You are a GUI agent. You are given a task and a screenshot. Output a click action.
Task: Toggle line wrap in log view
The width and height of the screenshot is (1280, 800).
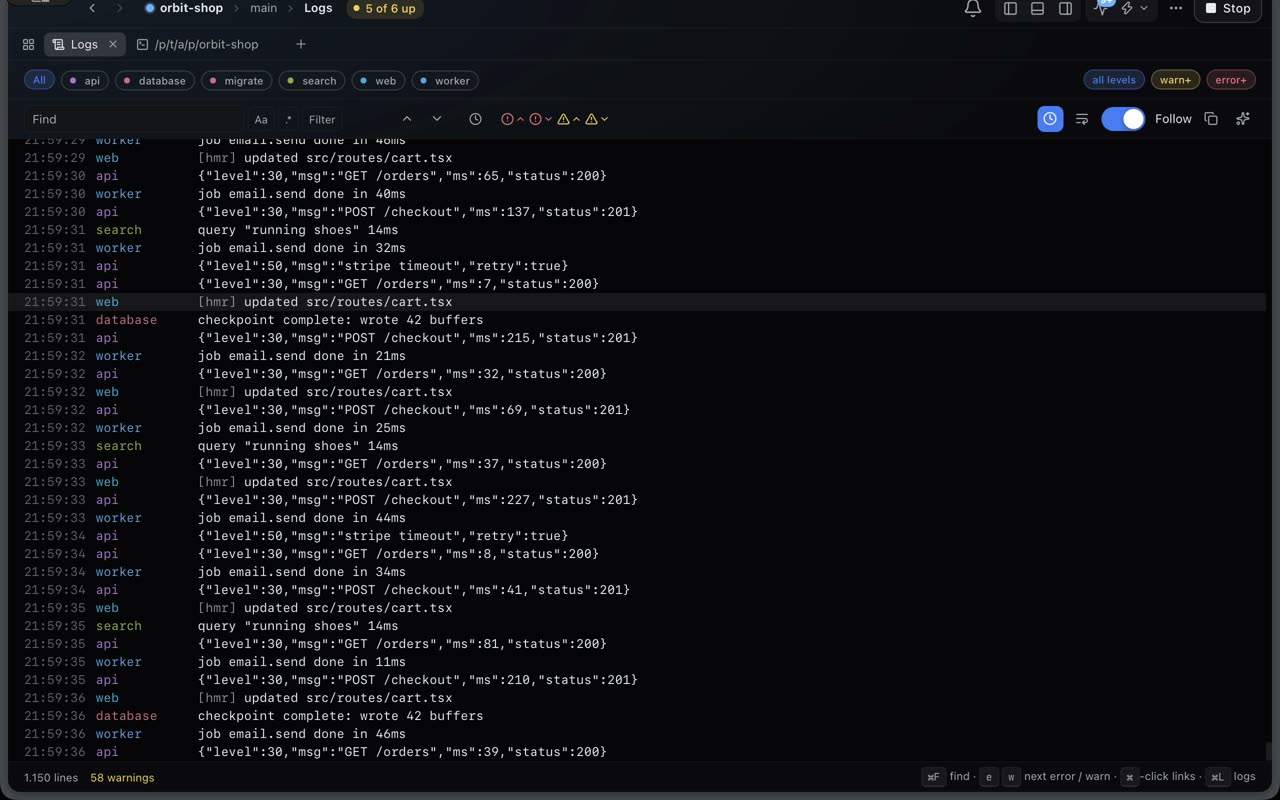click(x=1082, y=119)
